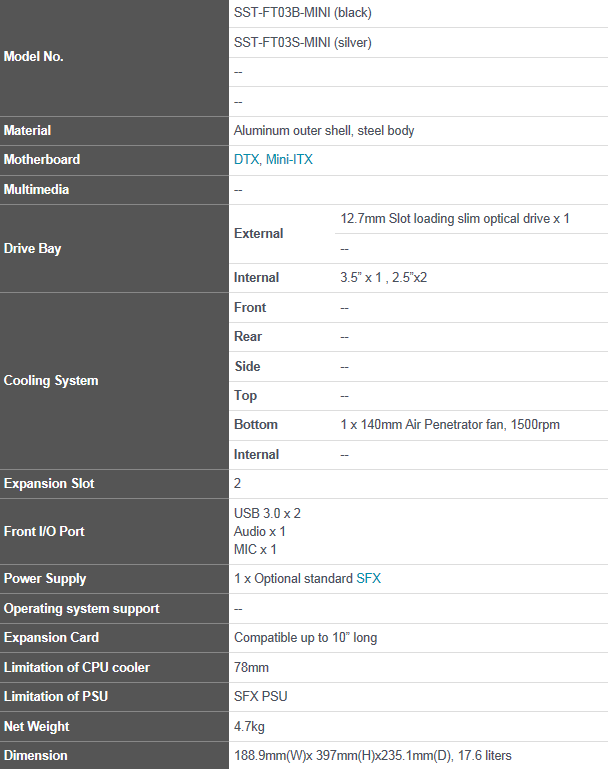The height and width of the screenshot is (769, 608).
Task: Click the 78mm CPU cooler limitation value
Action: pyautogui.click(x=251, y=667)
